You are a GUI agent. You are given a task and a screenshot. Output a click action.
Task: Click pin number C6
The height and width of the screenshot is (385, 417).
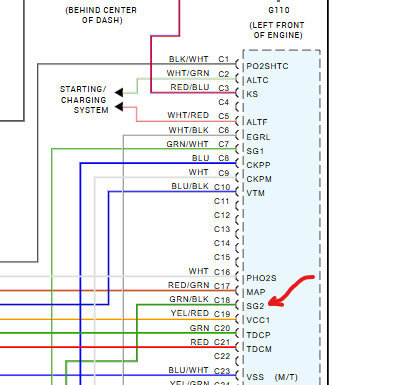(x=224, y=130)
